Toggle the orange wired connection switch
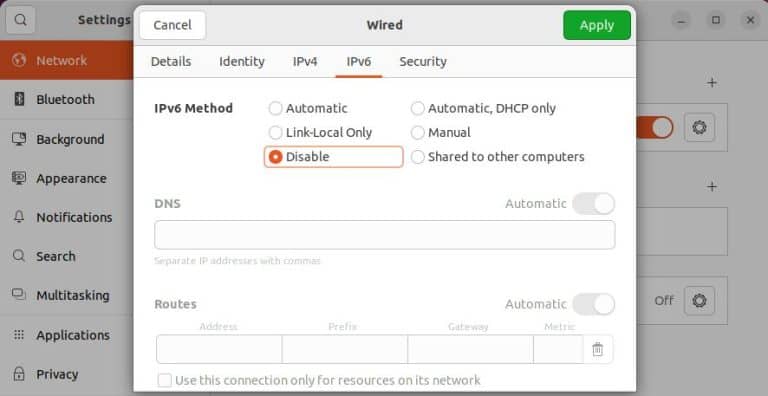This screenshot has height=396, width=768. point(654,127)
